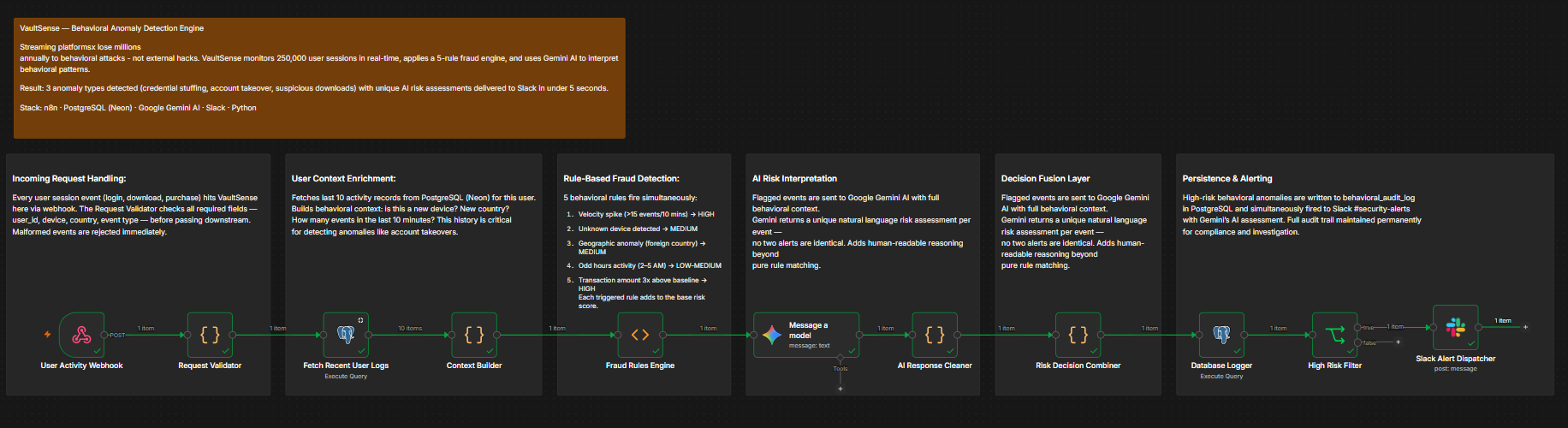Image resolution: width=1568 pixels, height=428 pixels.
Task: Select the "Incoming Request Handling:" sticky note heading
Action: point(69,179)
